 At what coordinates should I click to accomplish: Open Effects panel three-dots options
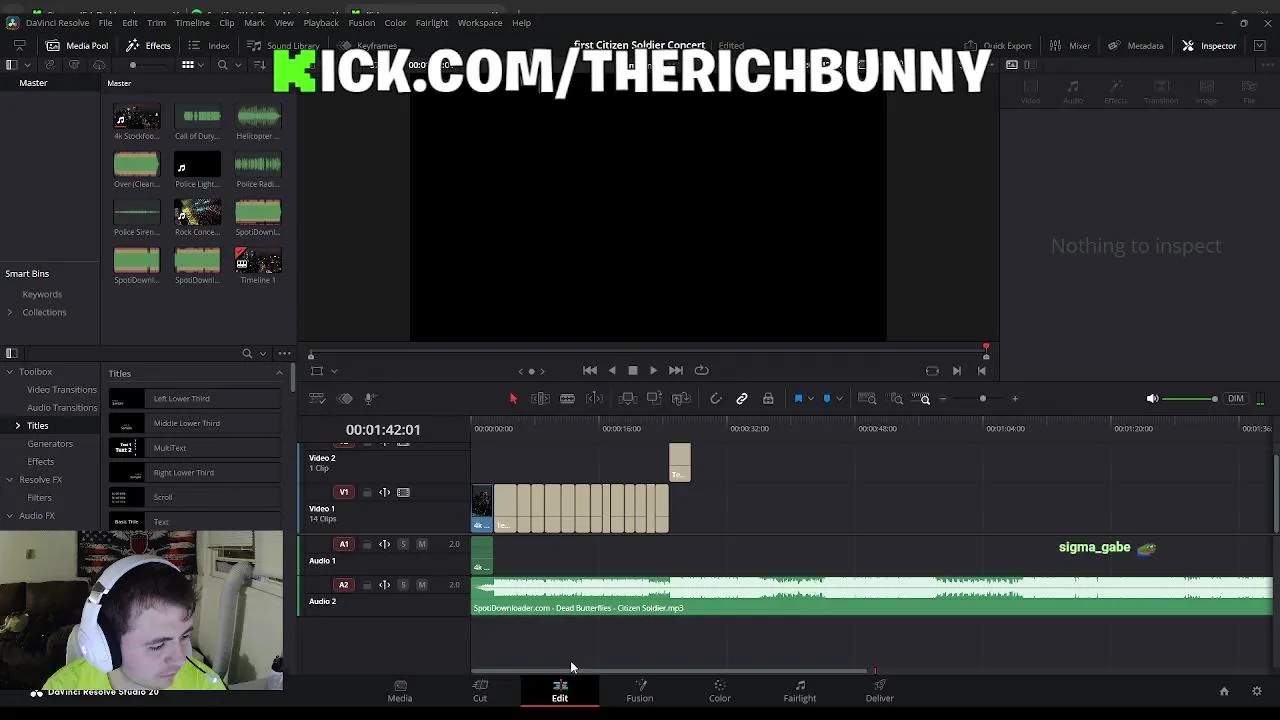(285, 353)
